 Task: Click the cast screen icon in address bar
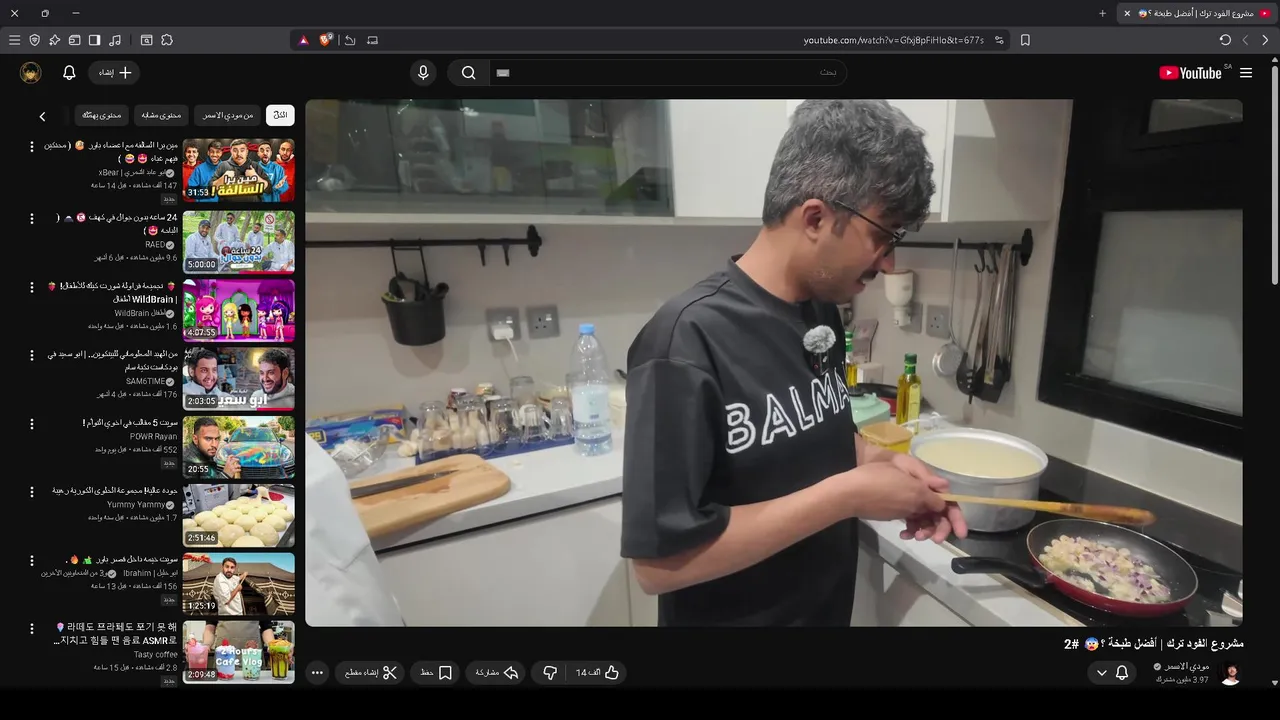pos(373,40)
